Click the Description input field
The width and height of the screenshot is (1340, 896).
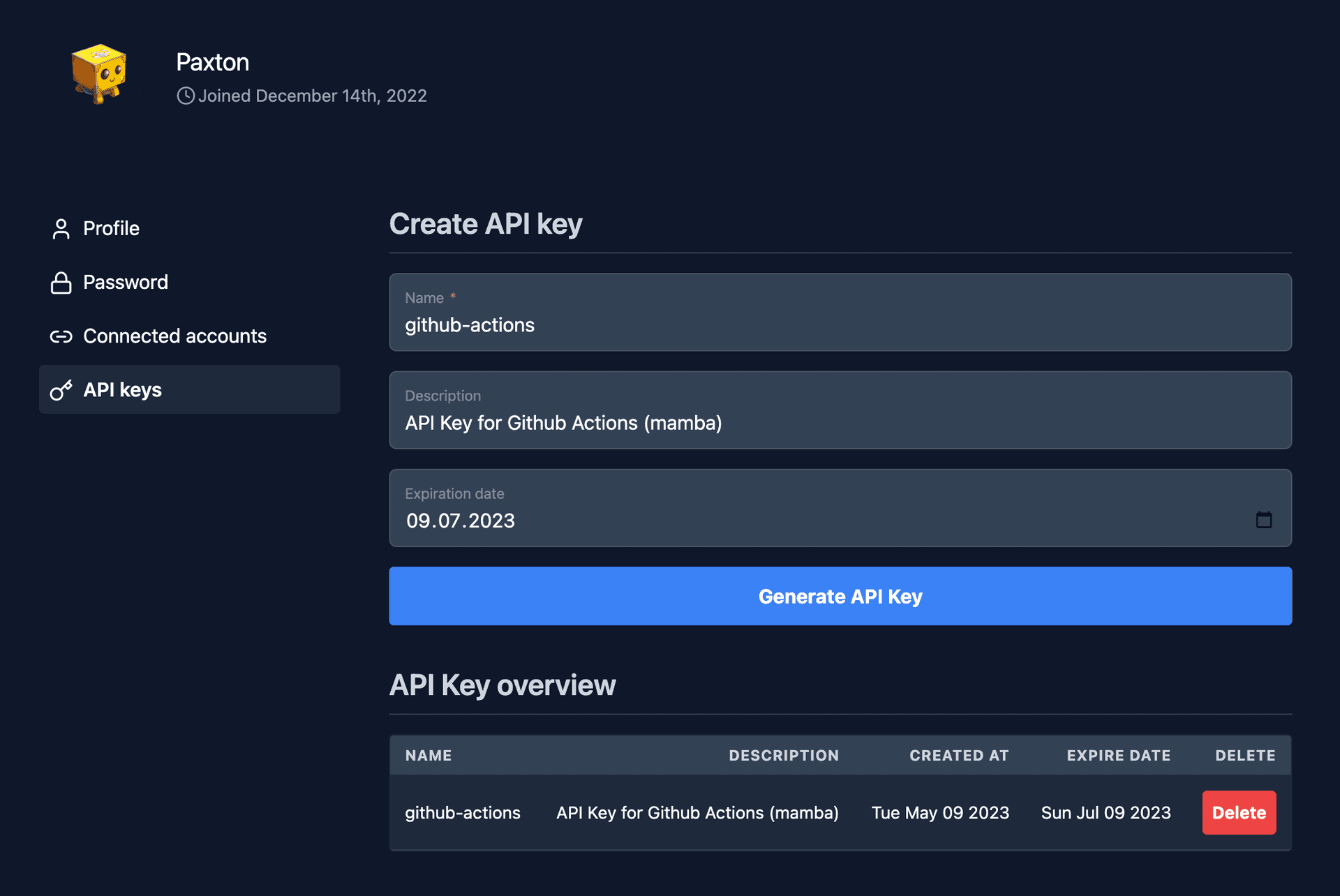pyautogui.click(x=840, y=422)
